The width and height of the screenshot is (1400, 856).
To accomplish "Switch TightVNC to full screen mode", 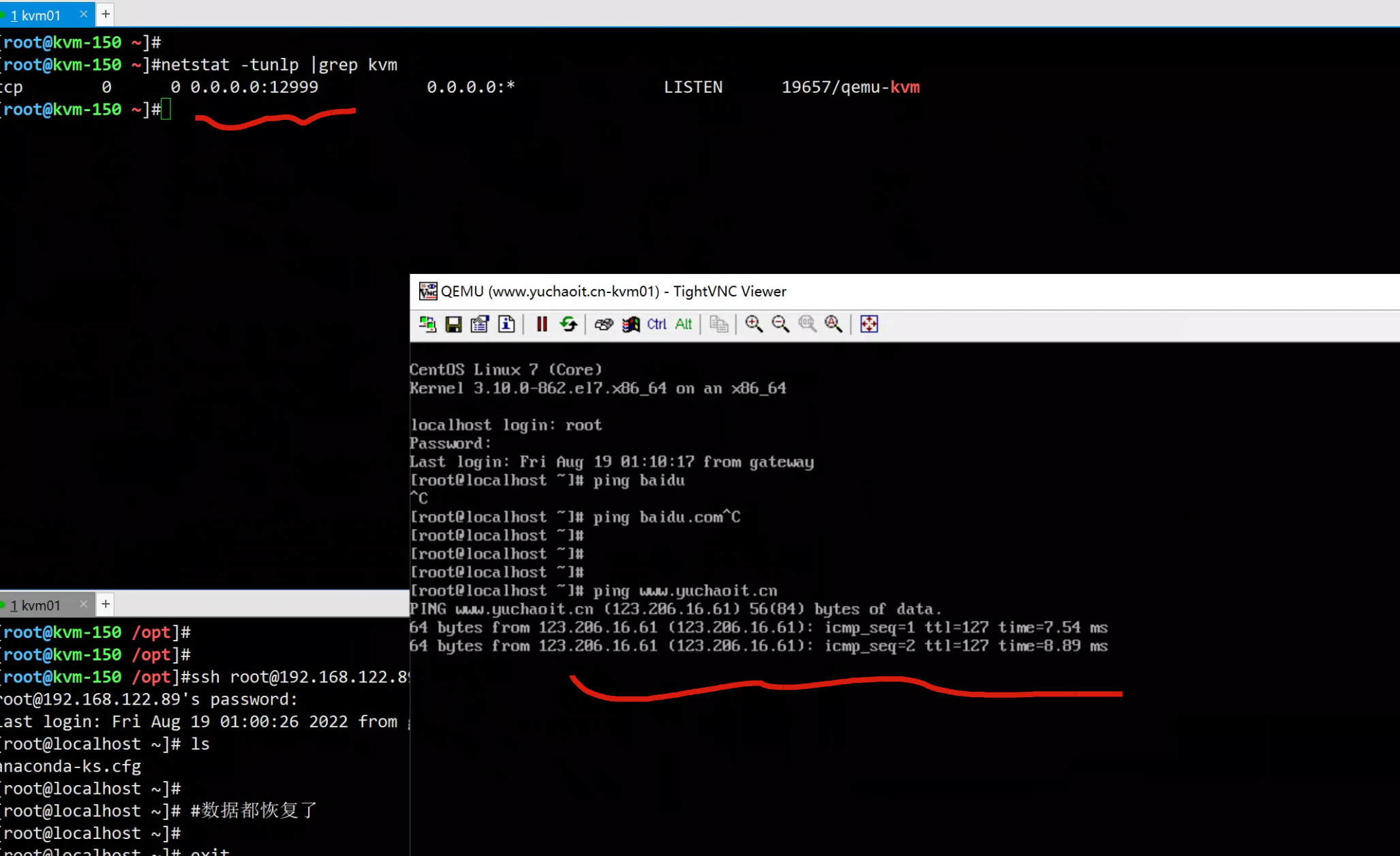I will (x=869, y=324).
